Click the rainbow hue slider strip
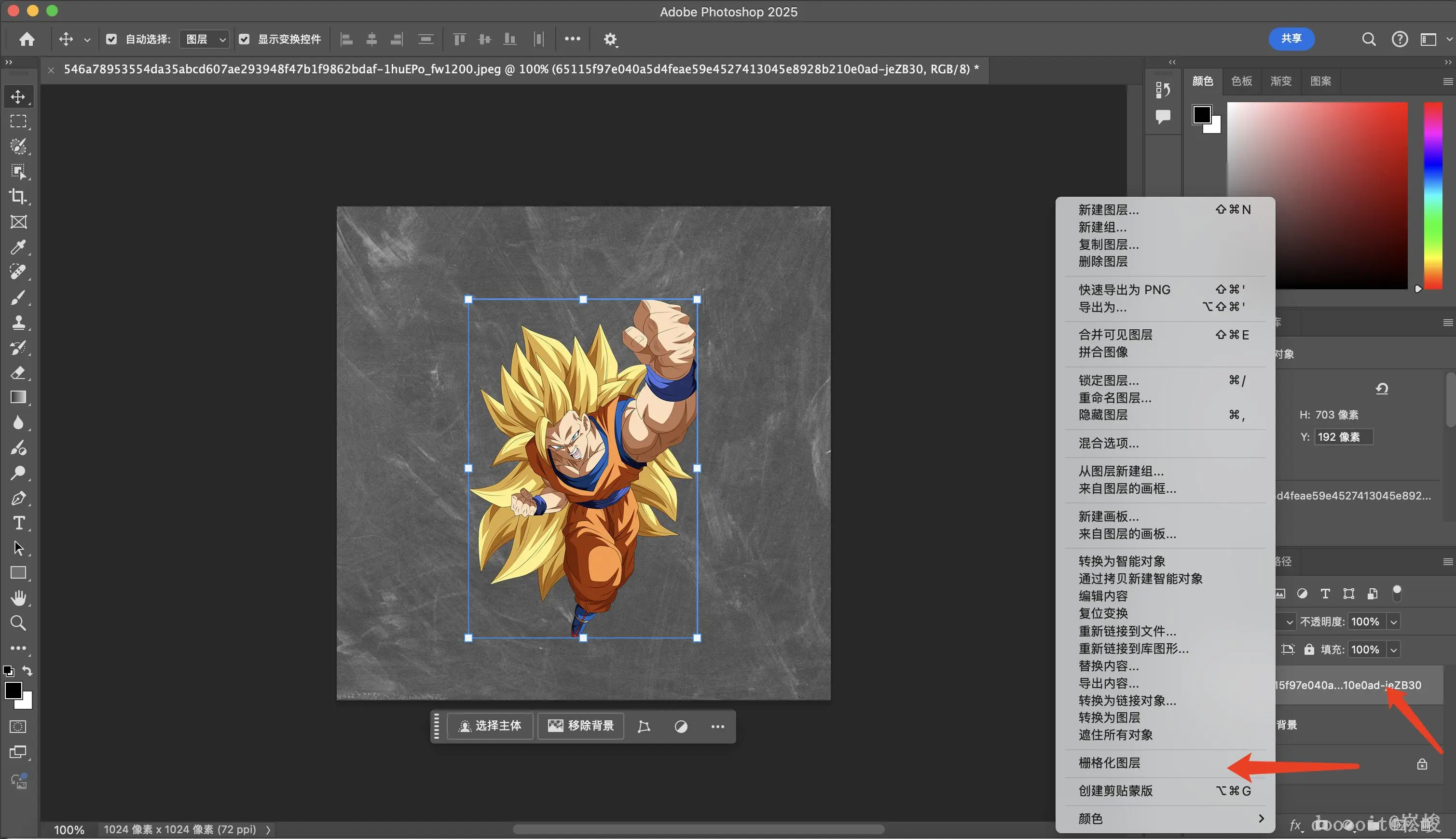This screenshot has width=1456, height=839. click(x=1433, y=196)
